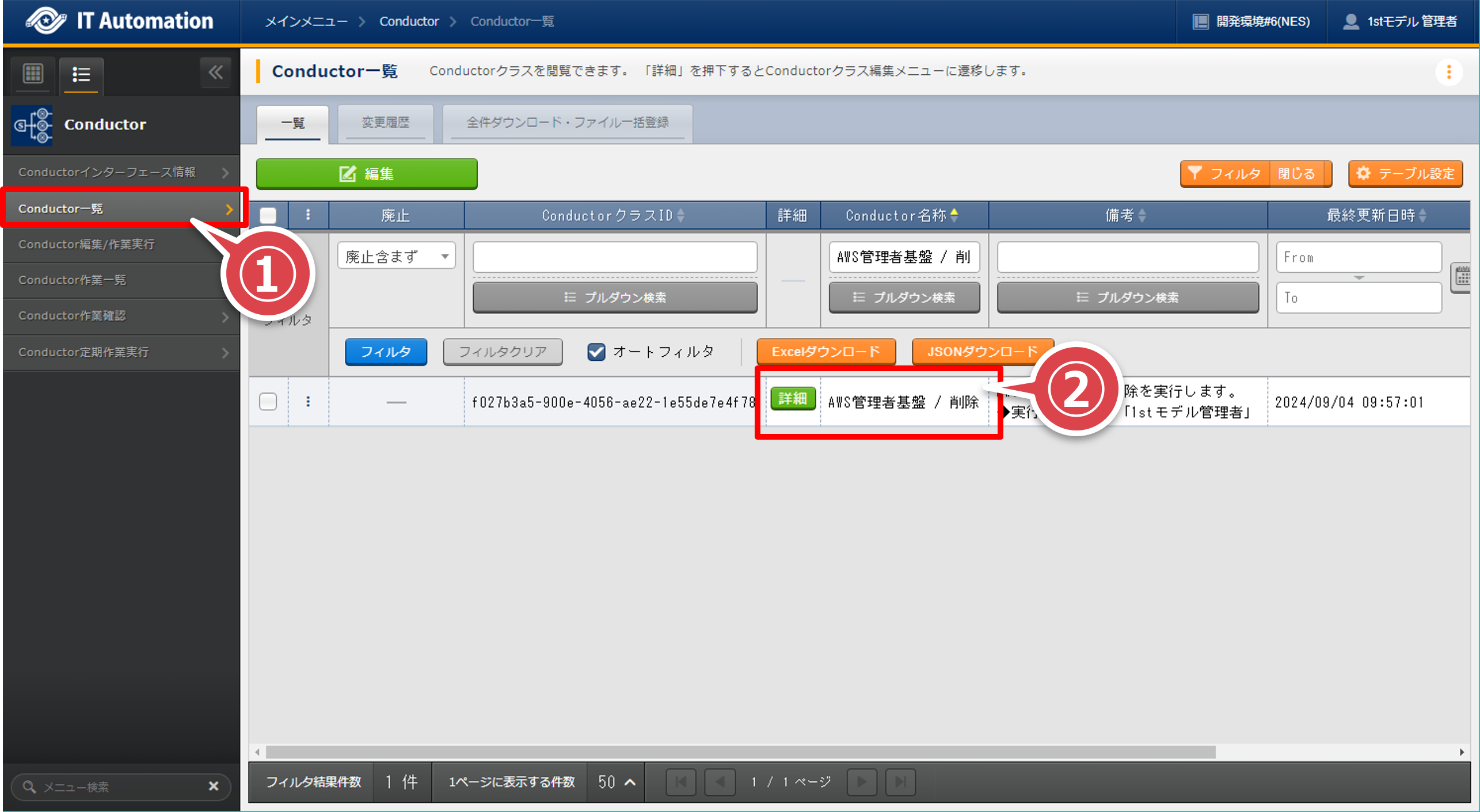Switch sidebar to grid view icon
The width and height of the screenshot is (1480, 812).
tap(33, 74)
